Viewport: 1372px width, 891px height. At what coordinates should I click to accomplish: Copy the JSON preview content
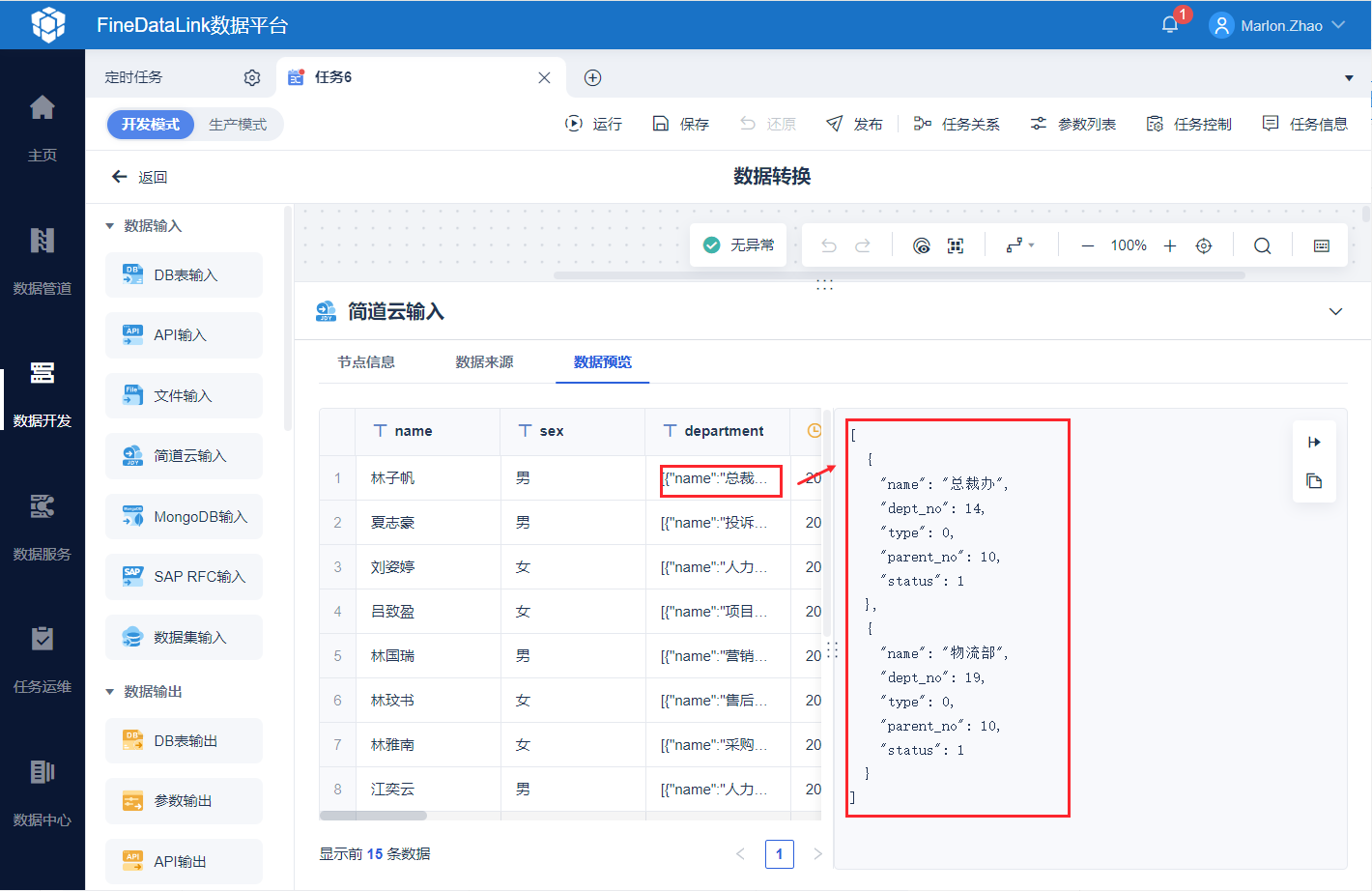tap(1314, 481)
